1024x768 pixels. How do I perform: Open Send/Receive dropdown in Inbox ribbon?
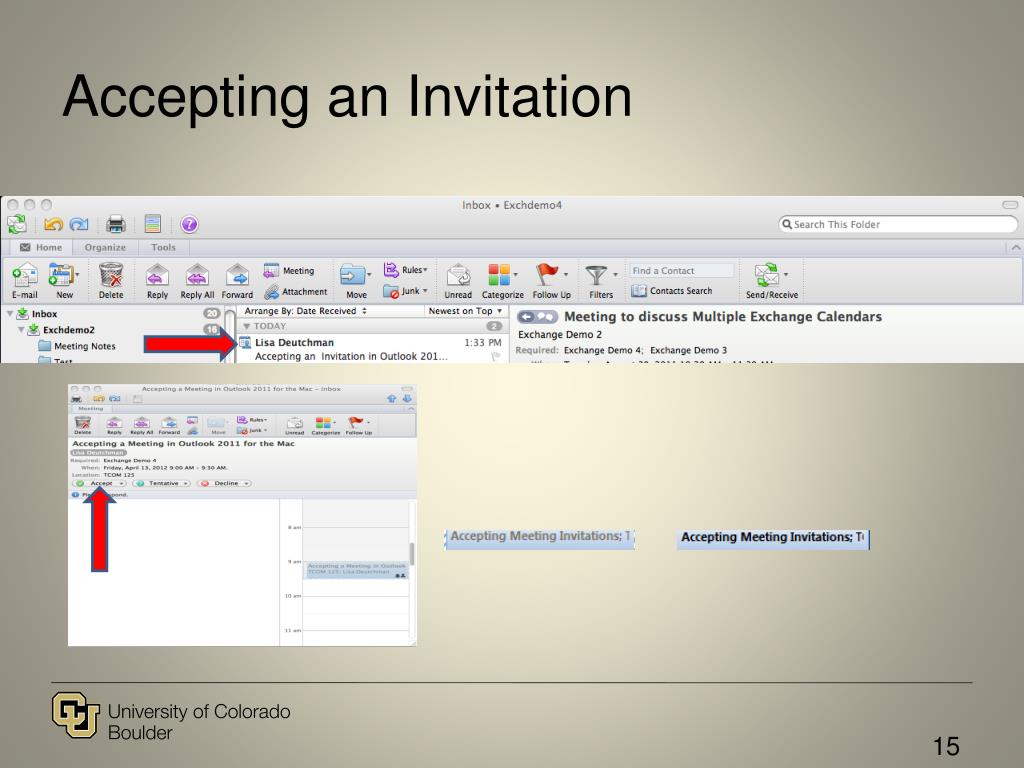786,275
